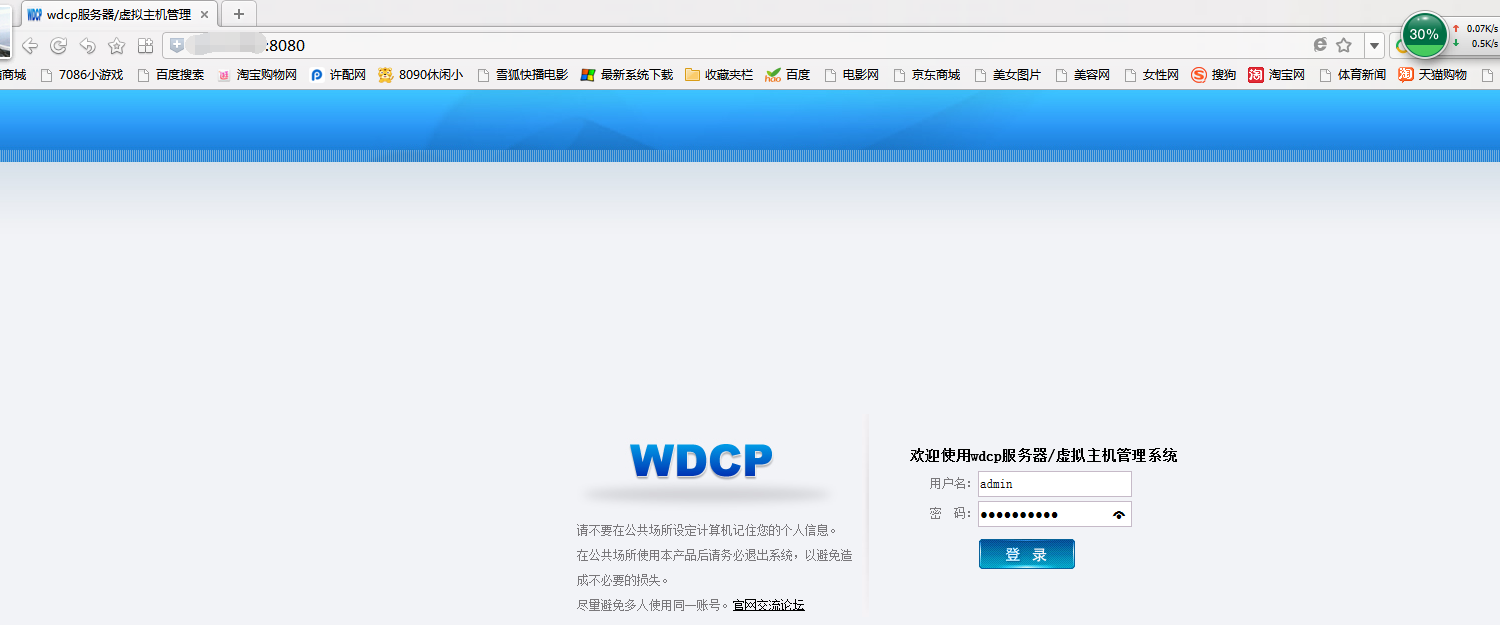
Task: Open the 搜狗 bookmark with the red S icon
Action: pos(1213,74)
